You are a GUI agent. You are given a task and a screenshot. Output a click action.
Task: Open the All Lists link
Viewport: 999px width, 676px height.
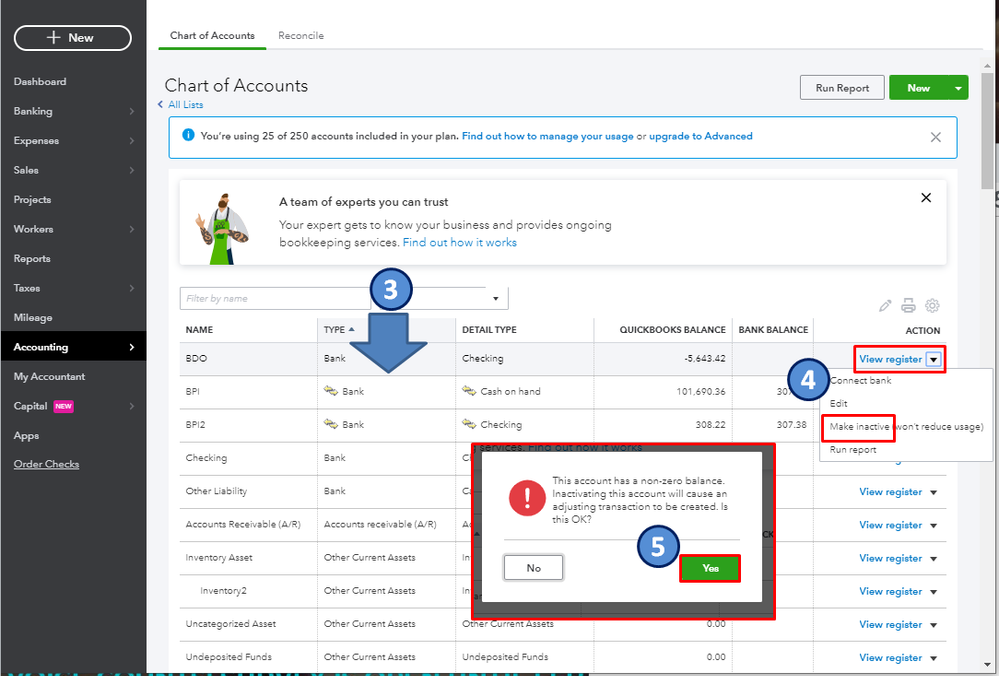185,104
